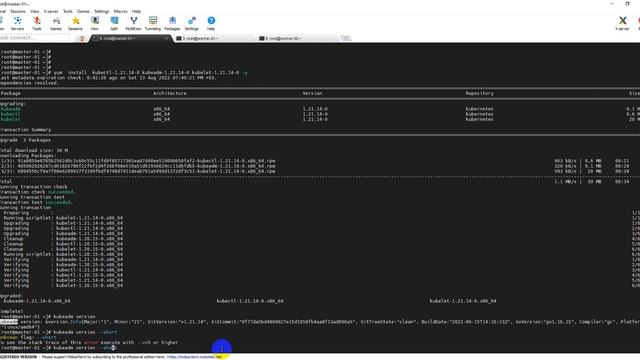Click the Help question mark icon

tap(211, 23)
